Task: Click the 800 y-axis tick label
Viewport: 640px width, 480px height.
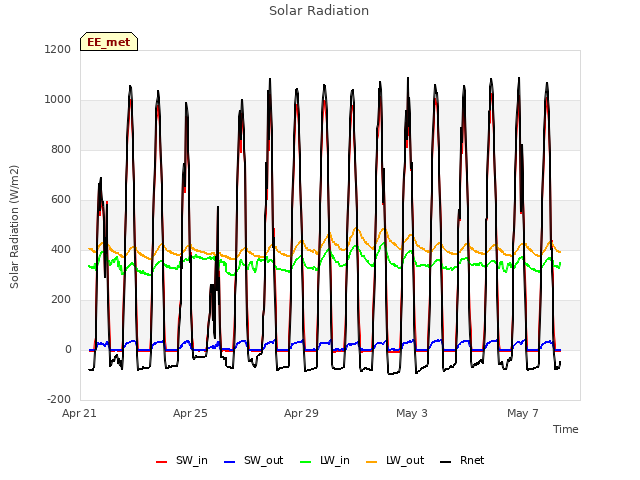Action: (61, 149)
